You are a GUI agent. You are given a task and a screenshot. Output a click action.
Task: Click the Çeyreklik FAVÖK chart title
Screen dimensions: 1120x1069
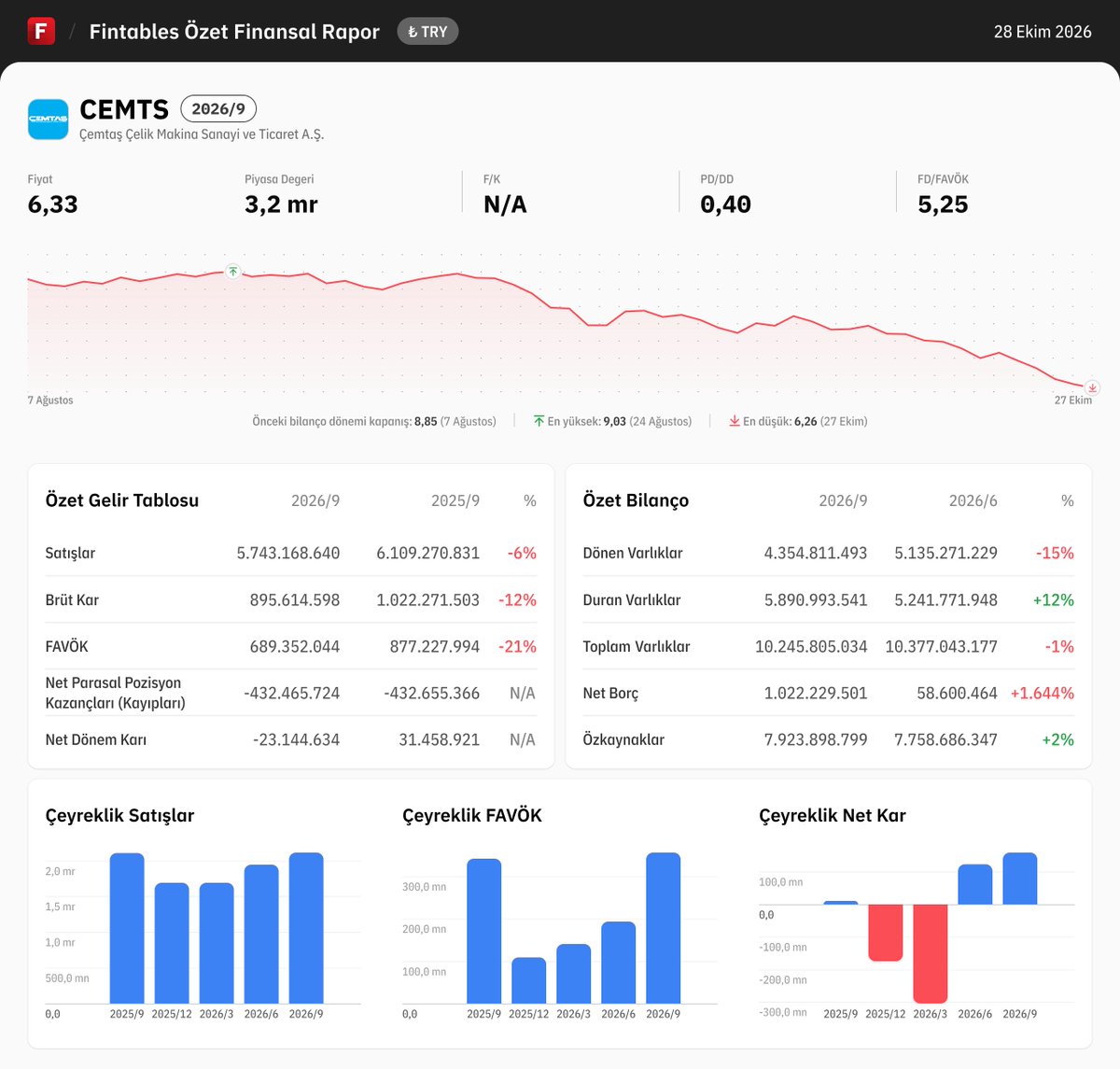(x=472, y=816)
